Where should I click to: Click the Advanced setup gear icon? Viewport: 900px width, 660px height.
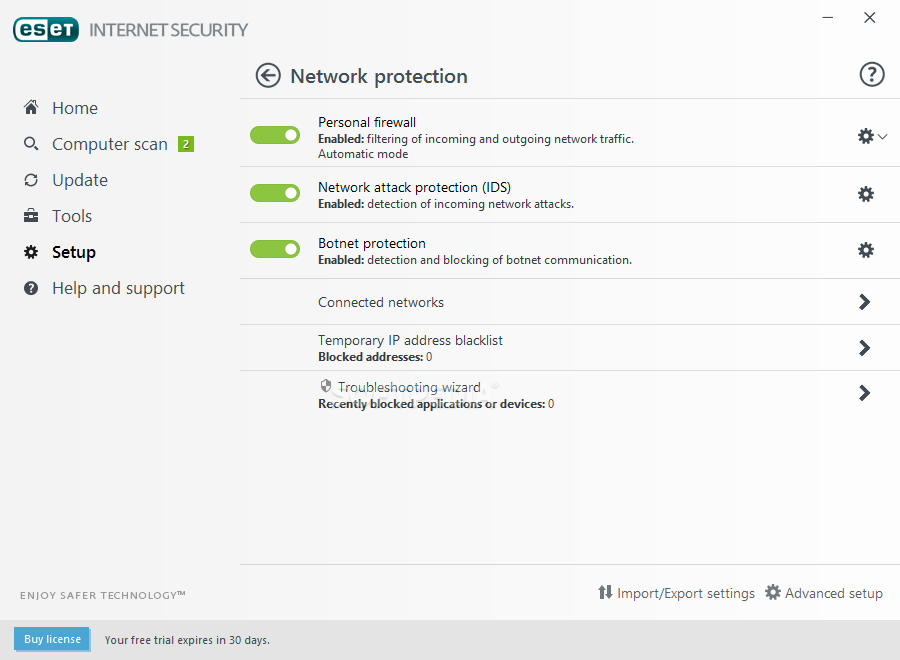(x=773, y=592)
